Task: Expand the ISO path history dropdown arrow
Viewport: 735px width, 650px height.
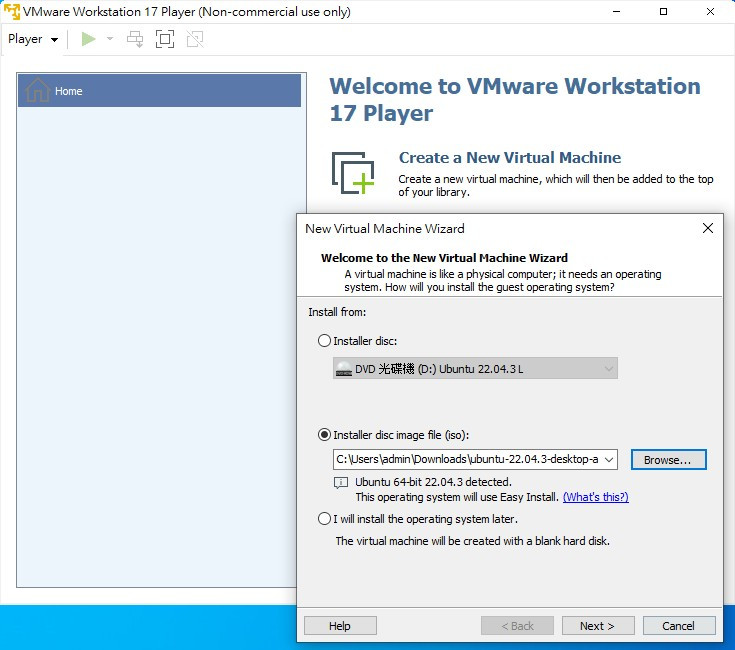Action: [x=609, y=460]
